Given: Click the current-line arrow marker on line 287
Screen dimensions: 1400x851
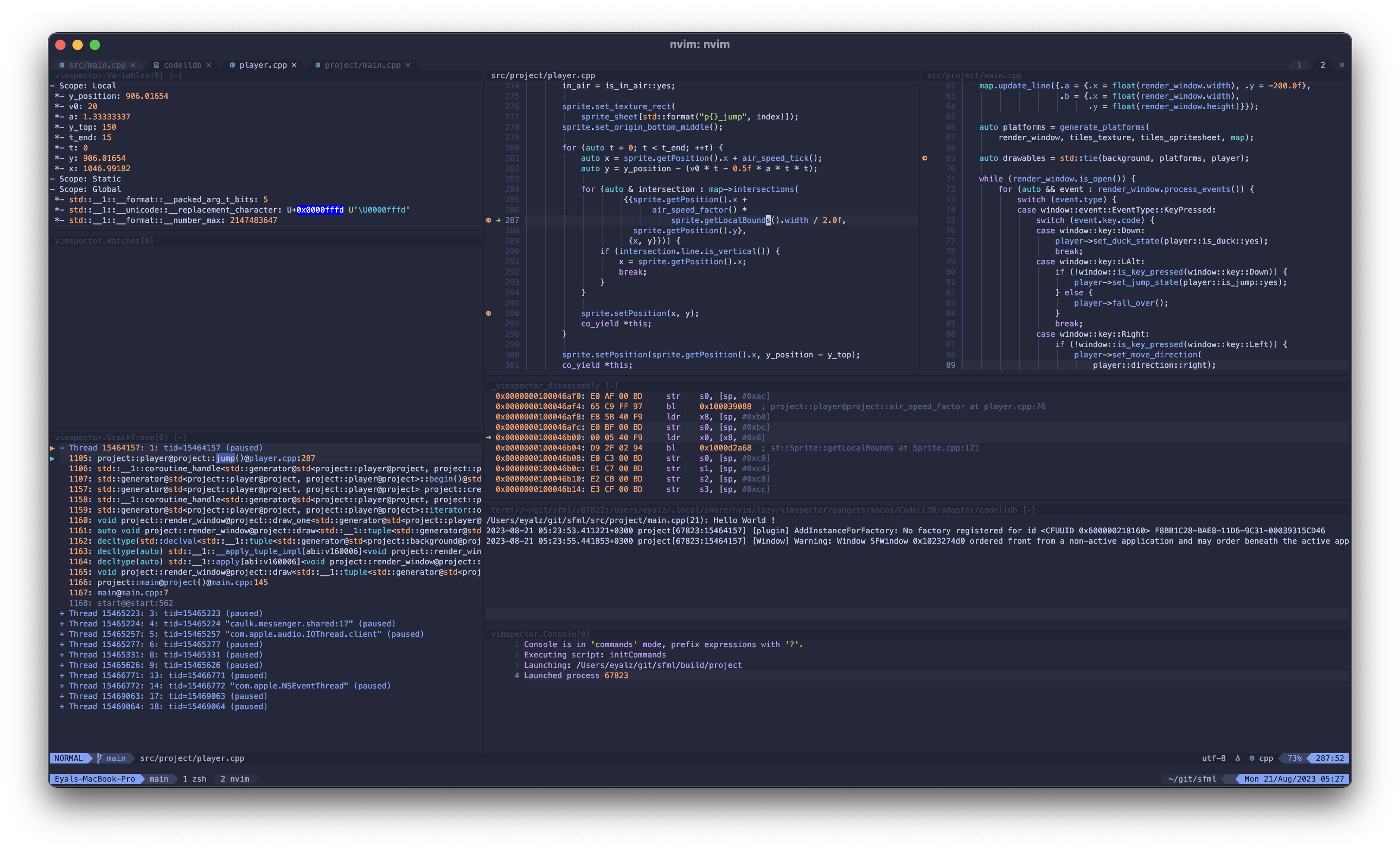Looking at the screenshot, I should coord(498,220).
